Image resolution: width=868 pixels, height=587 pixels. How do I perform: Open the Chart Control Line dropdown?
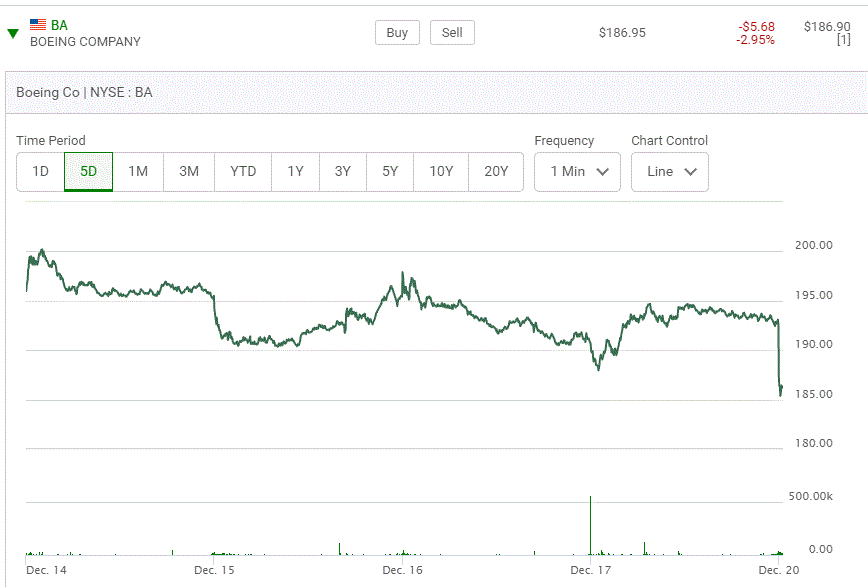pos(670,172)
